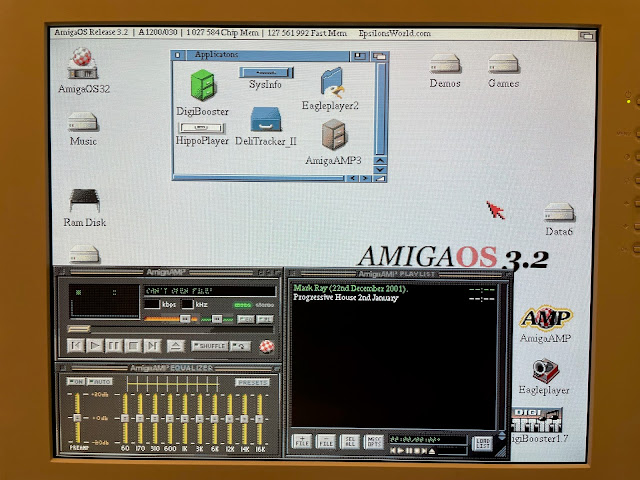Select the Ram Disk icon
The height and width of the screenshot is (480, 640).
pos(84,200)
